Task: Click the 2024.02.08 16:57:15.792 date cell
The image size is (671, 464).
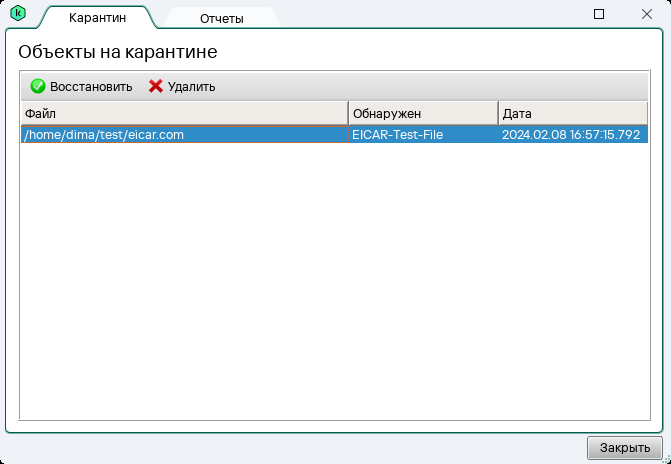Action: point(570,135)
